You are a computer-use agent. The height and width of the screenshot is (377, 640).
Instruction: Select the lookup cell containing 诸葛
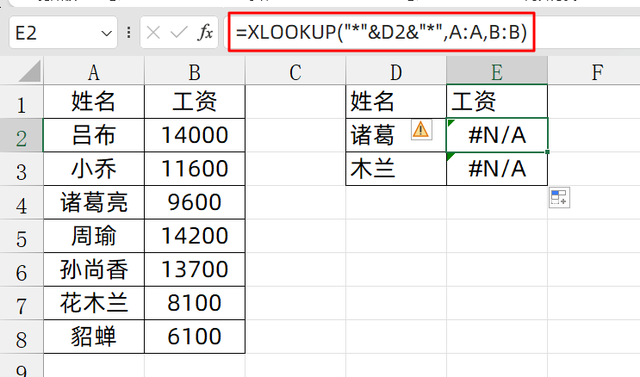396,135
